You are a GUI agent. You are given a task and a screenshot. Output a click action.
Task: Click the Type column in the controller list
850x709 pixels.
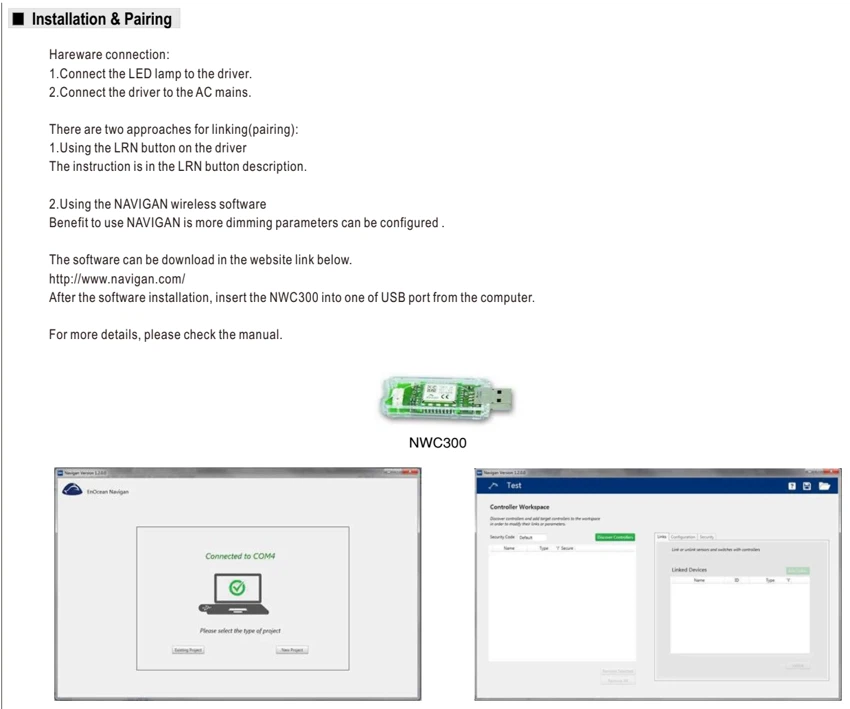point(544,549)
